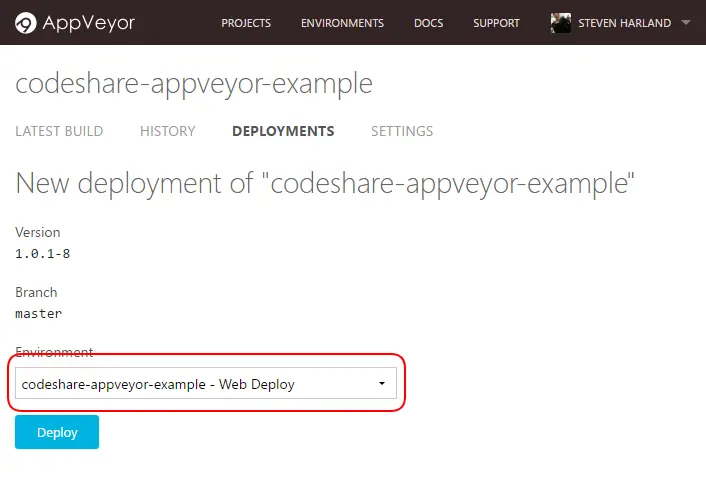Select the Deployments tab
This screenshot has width=706, height=487.
coord(283,131)
